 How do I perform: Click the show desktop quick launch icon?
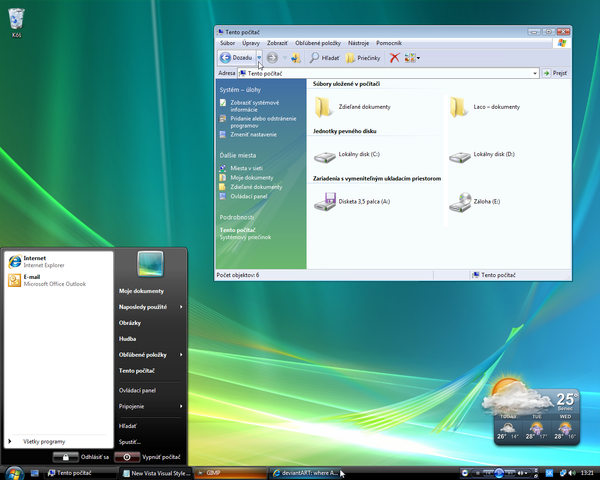(x=35, y=473)
